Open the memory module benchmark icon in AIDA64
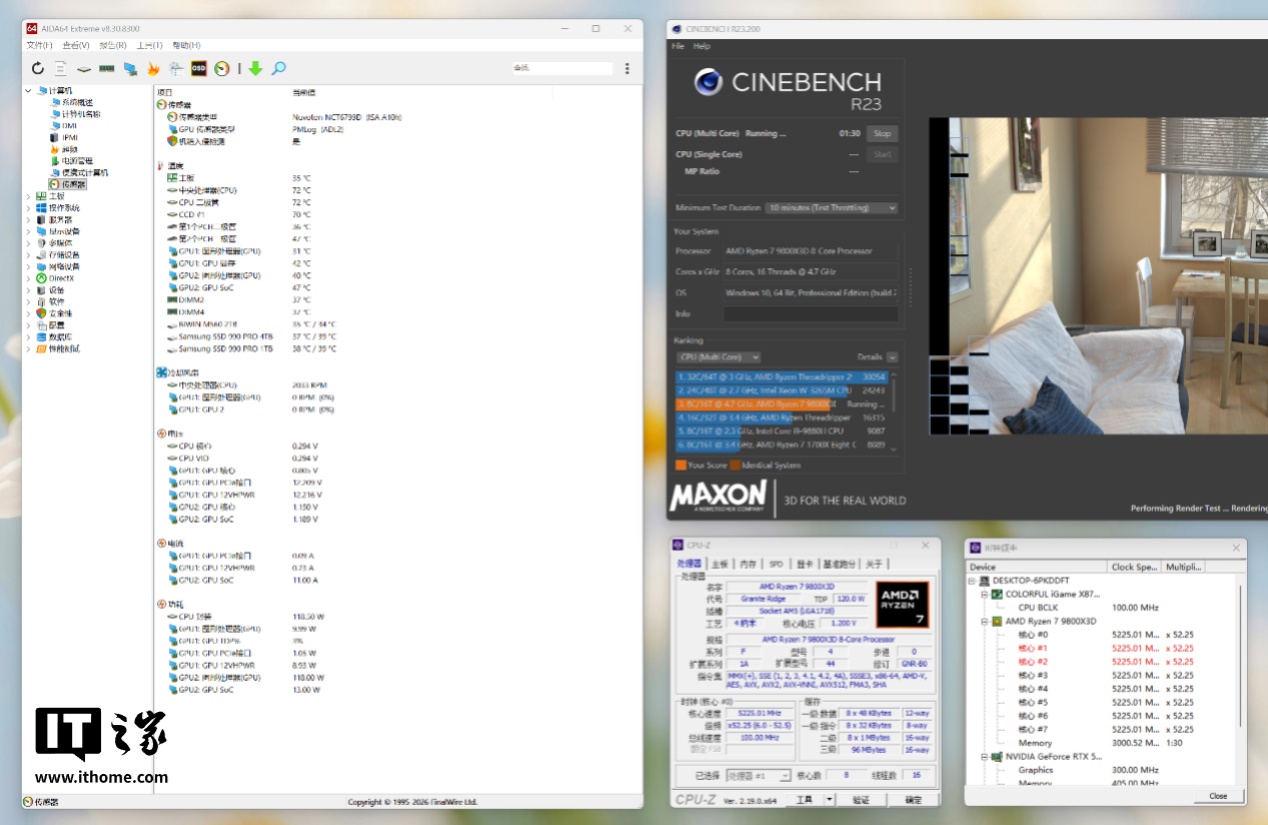The image size is (1268, 825). (107, 68)
